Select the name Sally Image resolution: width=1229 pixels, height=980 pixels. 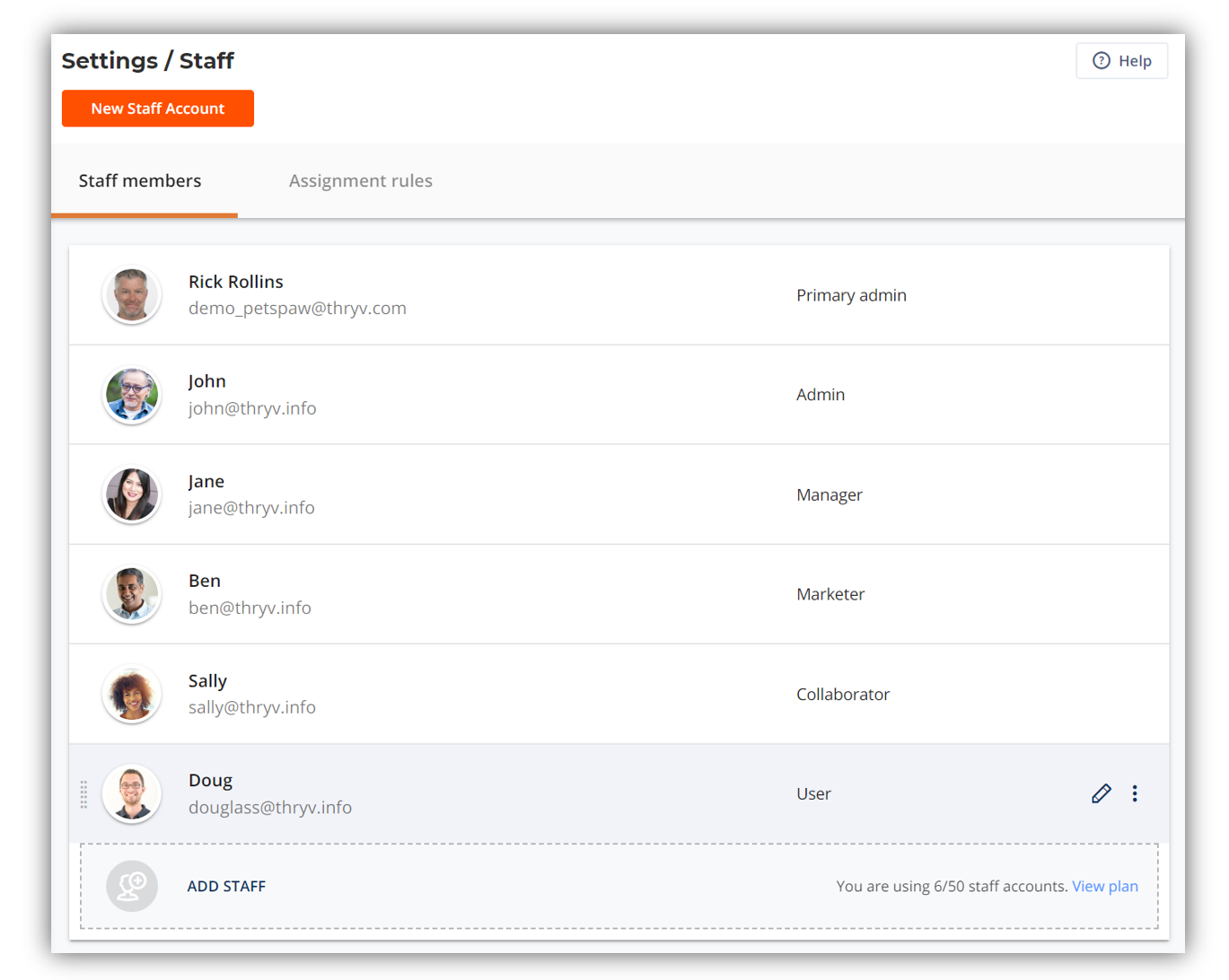tap(207, 681)
